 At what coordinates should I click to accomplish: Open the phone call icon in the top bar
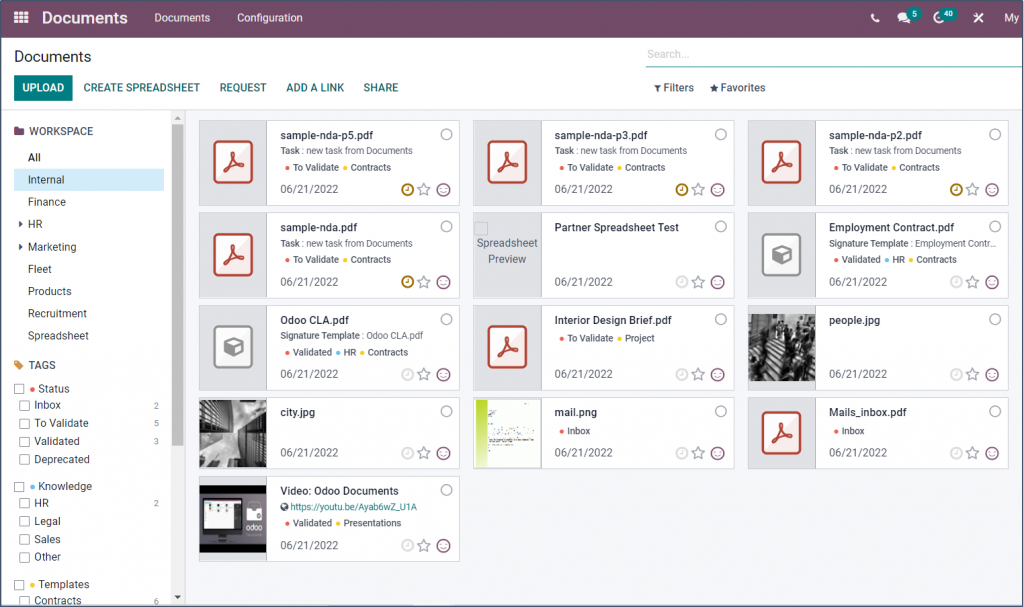pyautogui.click(x=874, y=17)
